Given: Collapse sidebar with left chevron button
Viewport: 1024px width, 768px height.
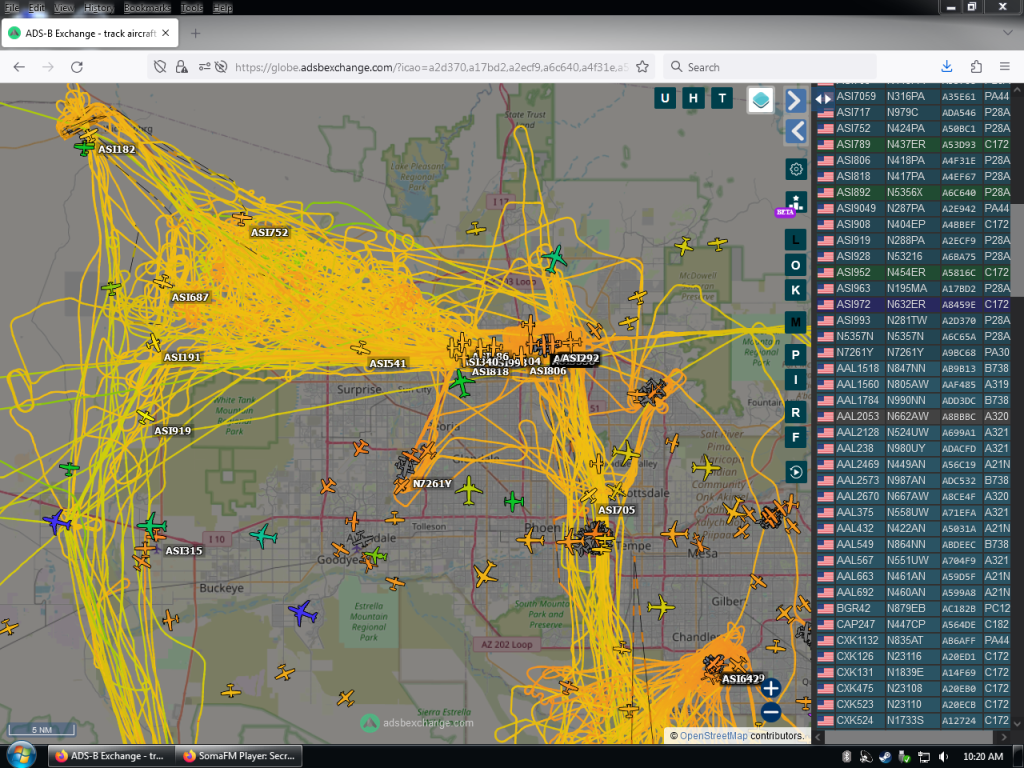Looking at the screenshot, I should coord(795,131).
